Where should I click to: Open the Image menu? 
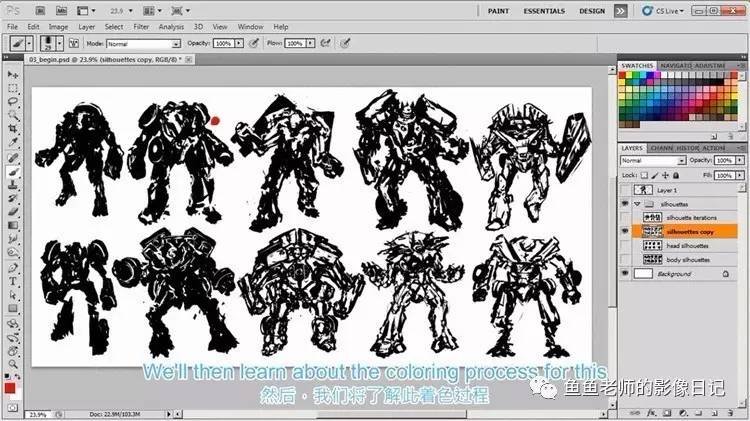click(58, 27)
